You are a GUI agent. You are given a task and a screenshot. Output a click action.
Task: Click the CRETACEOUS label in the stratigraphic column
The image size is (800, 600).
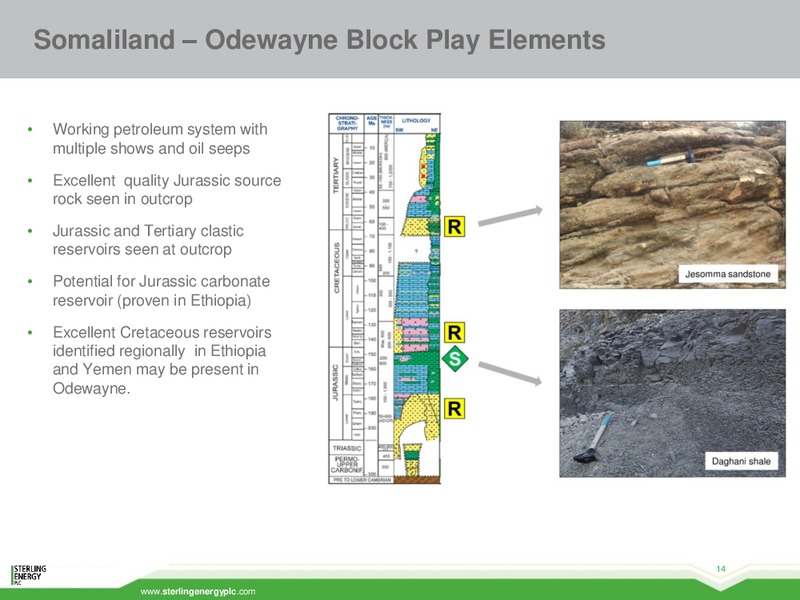(x=336, y=268)
